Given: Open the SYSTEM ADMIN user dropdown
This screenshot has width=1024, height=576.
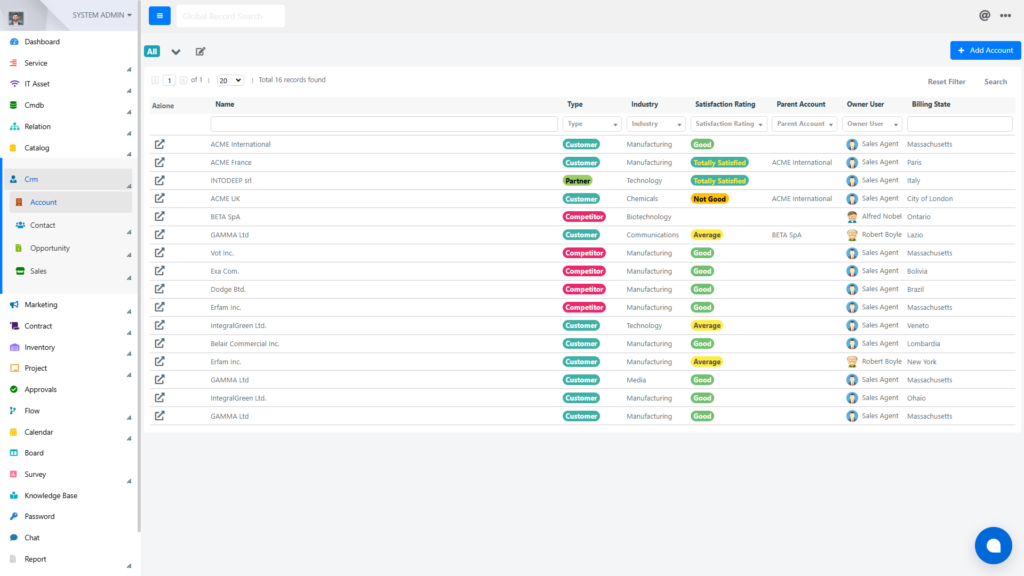Looking at the screenshot, I should (x=102, y=15).
